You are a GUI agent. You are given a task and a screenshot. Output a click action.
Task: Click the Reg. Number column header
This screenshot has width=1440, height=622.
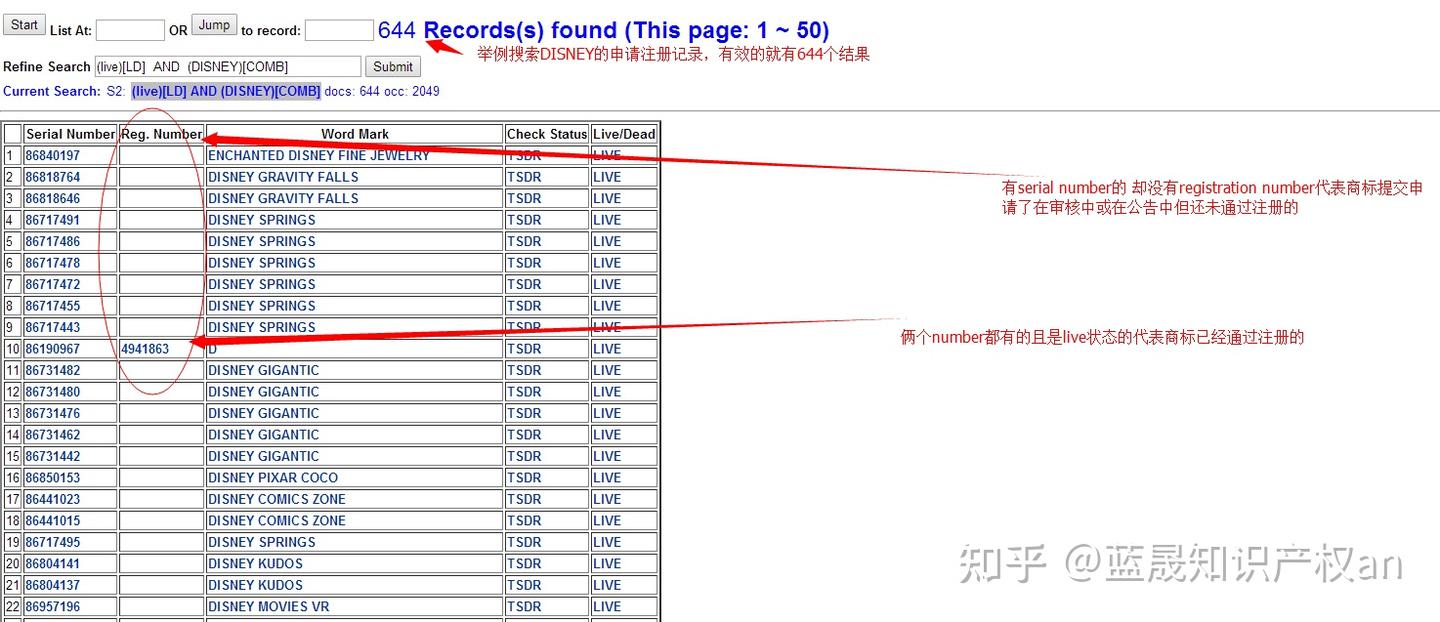(x=162, y=134)
